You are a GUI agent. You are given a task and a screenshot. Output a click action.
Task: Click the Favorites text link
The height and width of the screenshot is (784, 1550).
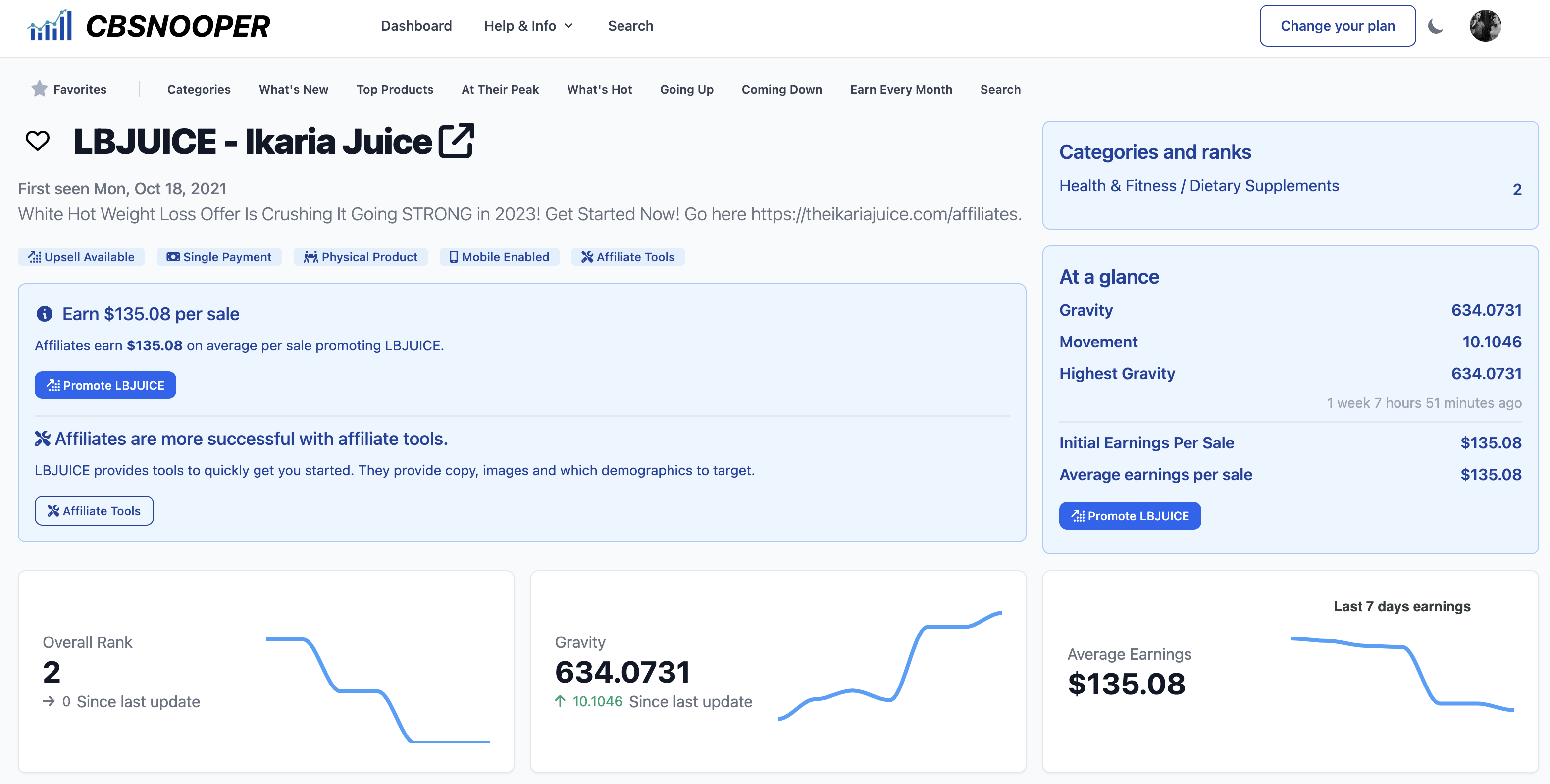point(80,89)
